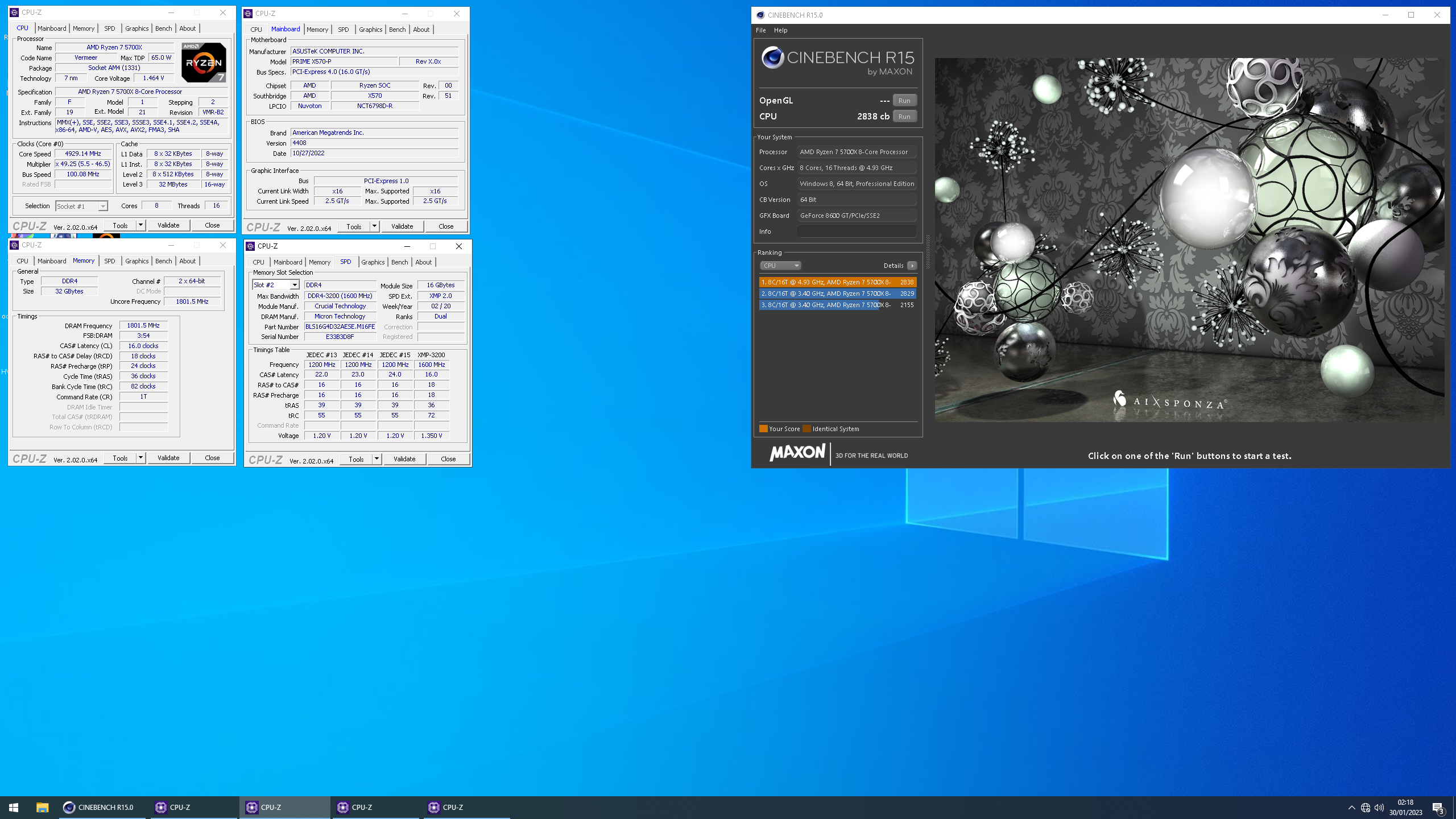Click Tools button in Memory window

(120, 458)
